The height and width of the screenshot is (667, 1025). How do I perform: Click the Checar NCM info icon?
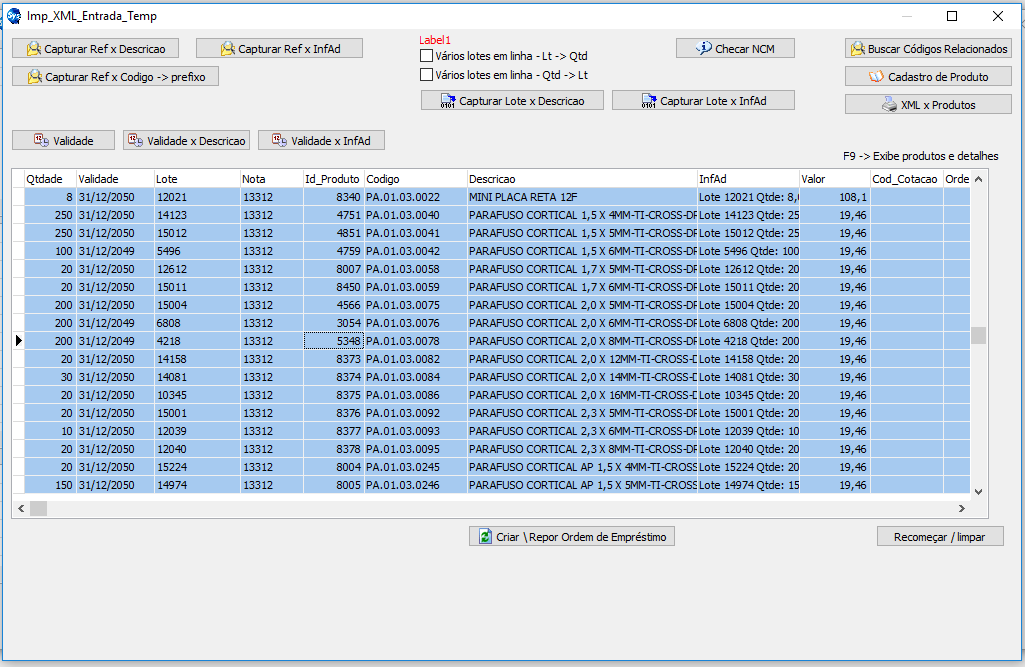704,49
